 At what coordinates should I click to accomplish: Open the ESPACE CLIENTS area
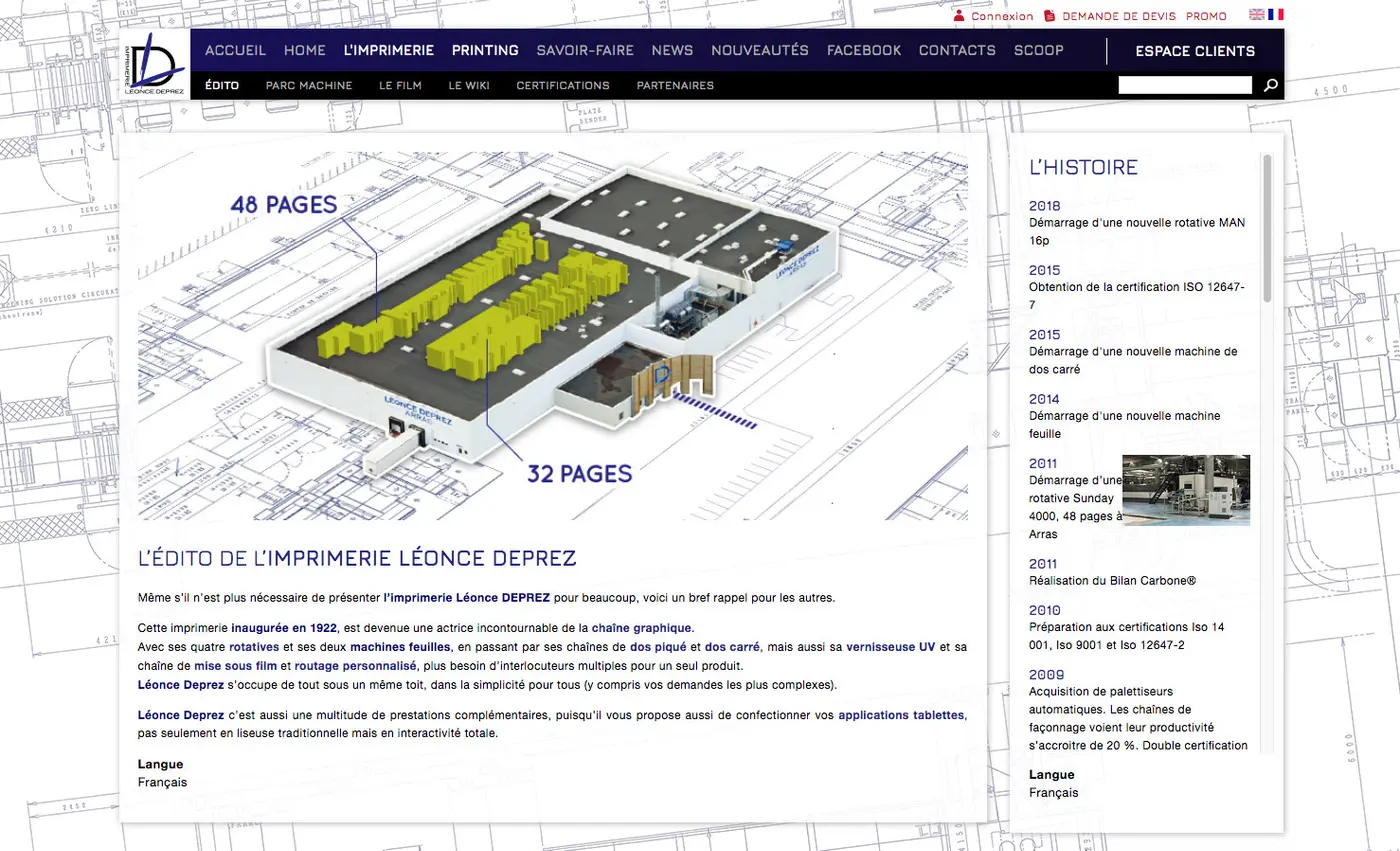(x=1195, y=51)
